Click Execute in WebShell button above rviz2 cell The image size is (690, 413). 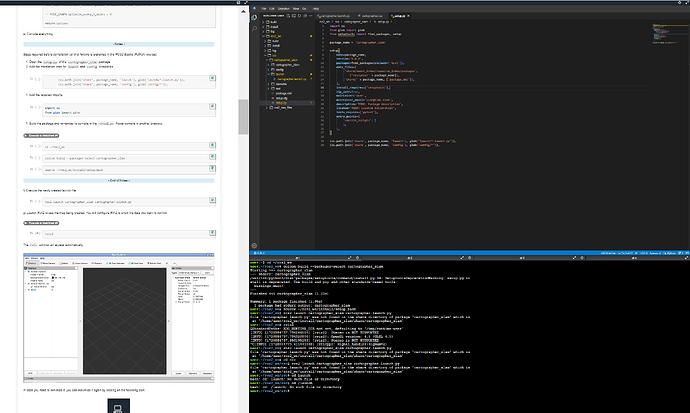click(41, 223)
